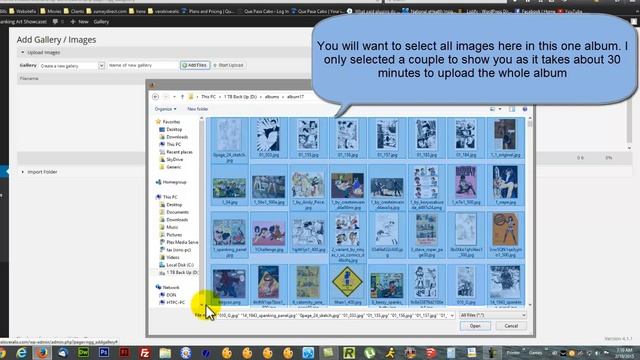This screenshot has height=360, width=640.
Task: Select Local Disk (C:) in navigation pane
Action: tap(180, 265)
